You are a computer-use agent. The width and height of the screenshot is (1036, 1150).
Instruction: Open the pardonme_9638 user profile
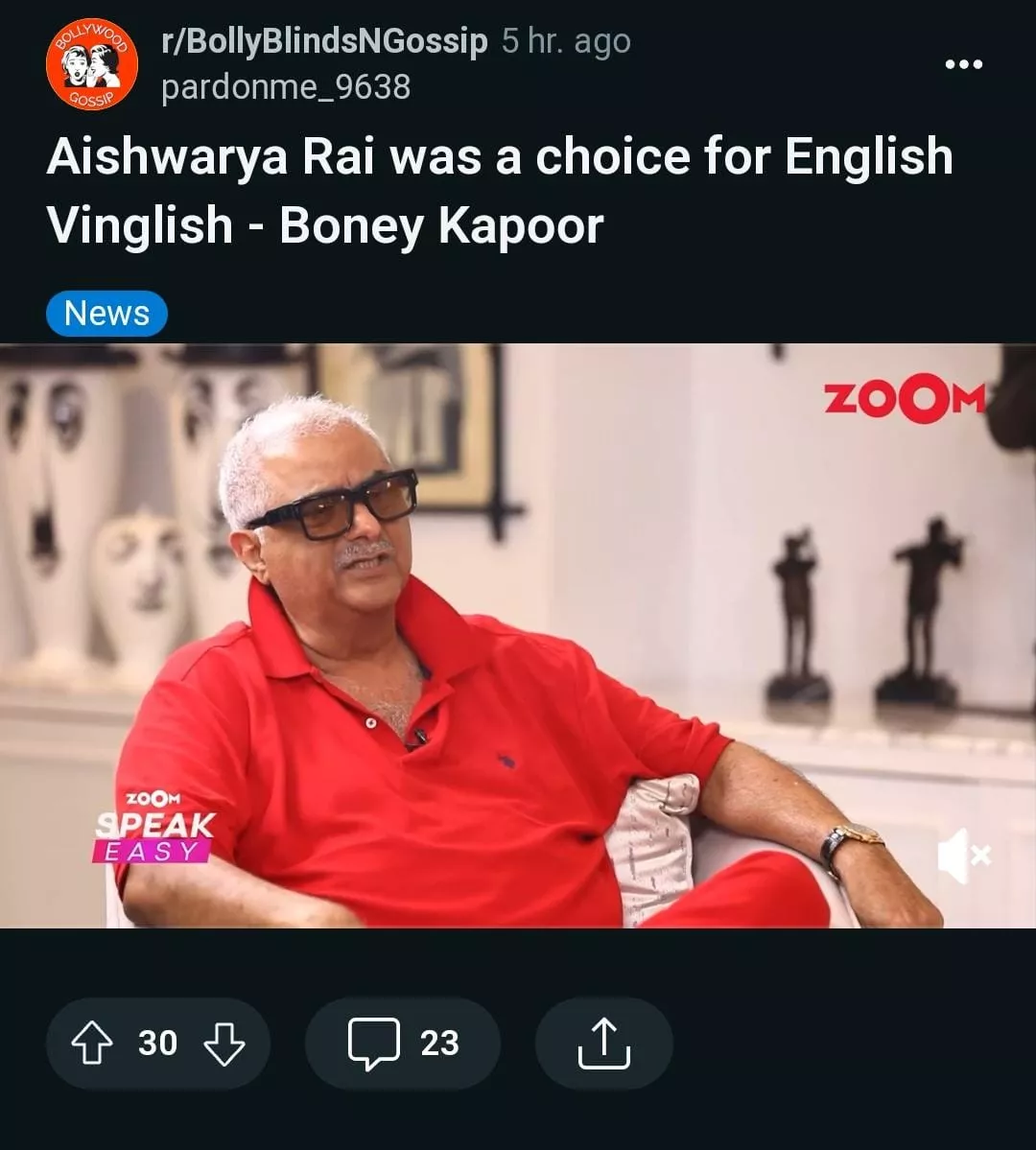click(x=286, y=87)
